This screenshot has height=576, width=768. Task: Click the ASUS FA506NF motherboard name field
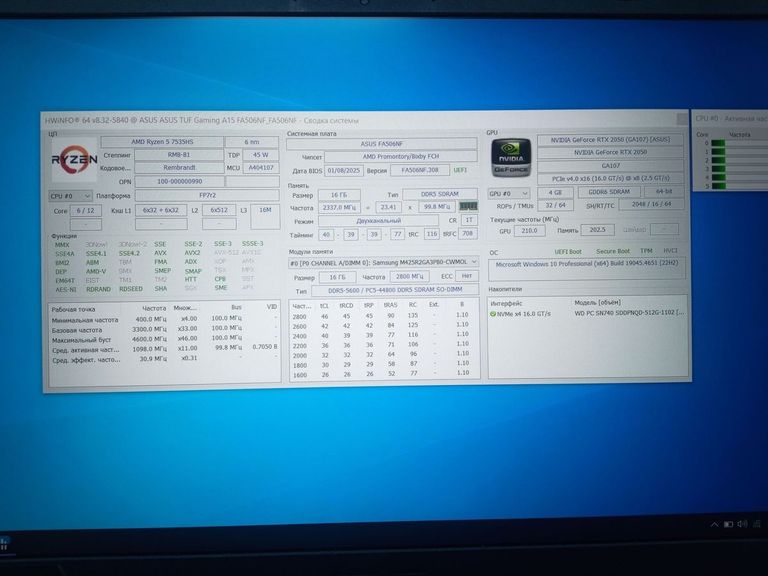click(x=382, y=143)
